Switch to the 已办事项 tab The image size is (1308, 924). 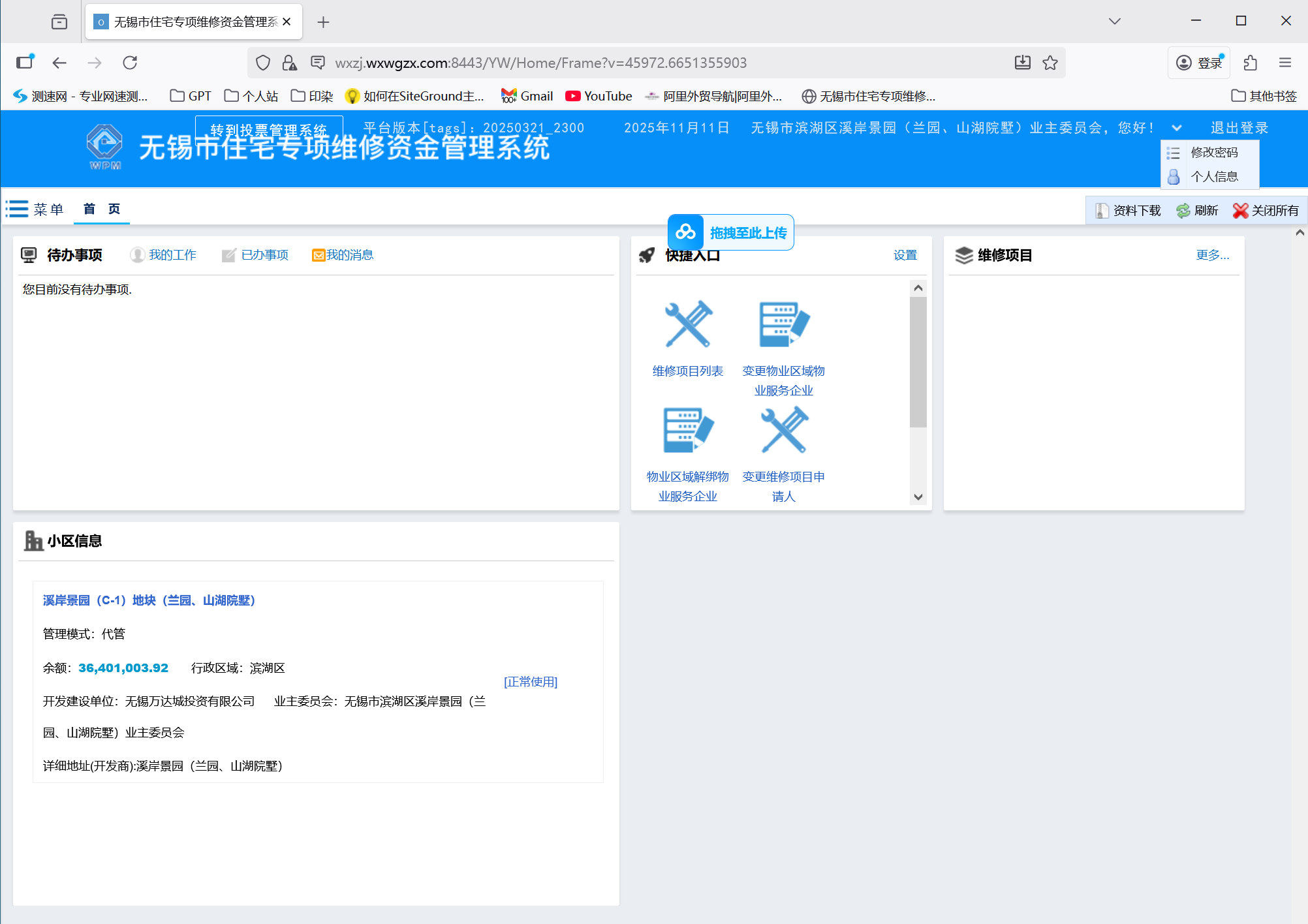click(264, 255)
